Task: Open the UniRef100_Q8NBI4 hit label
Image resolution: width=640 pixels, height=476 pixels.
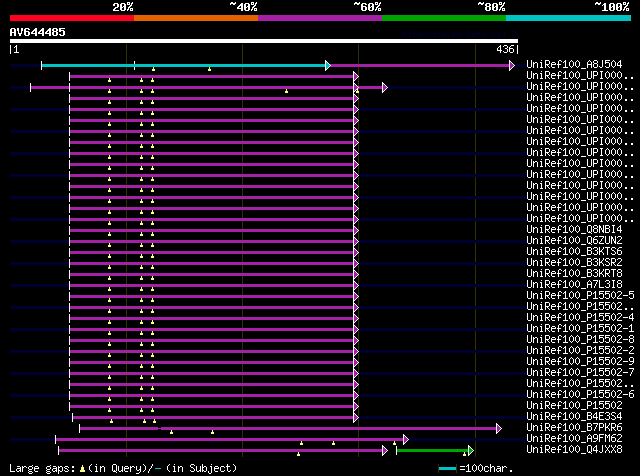Action: coord(574,229)
